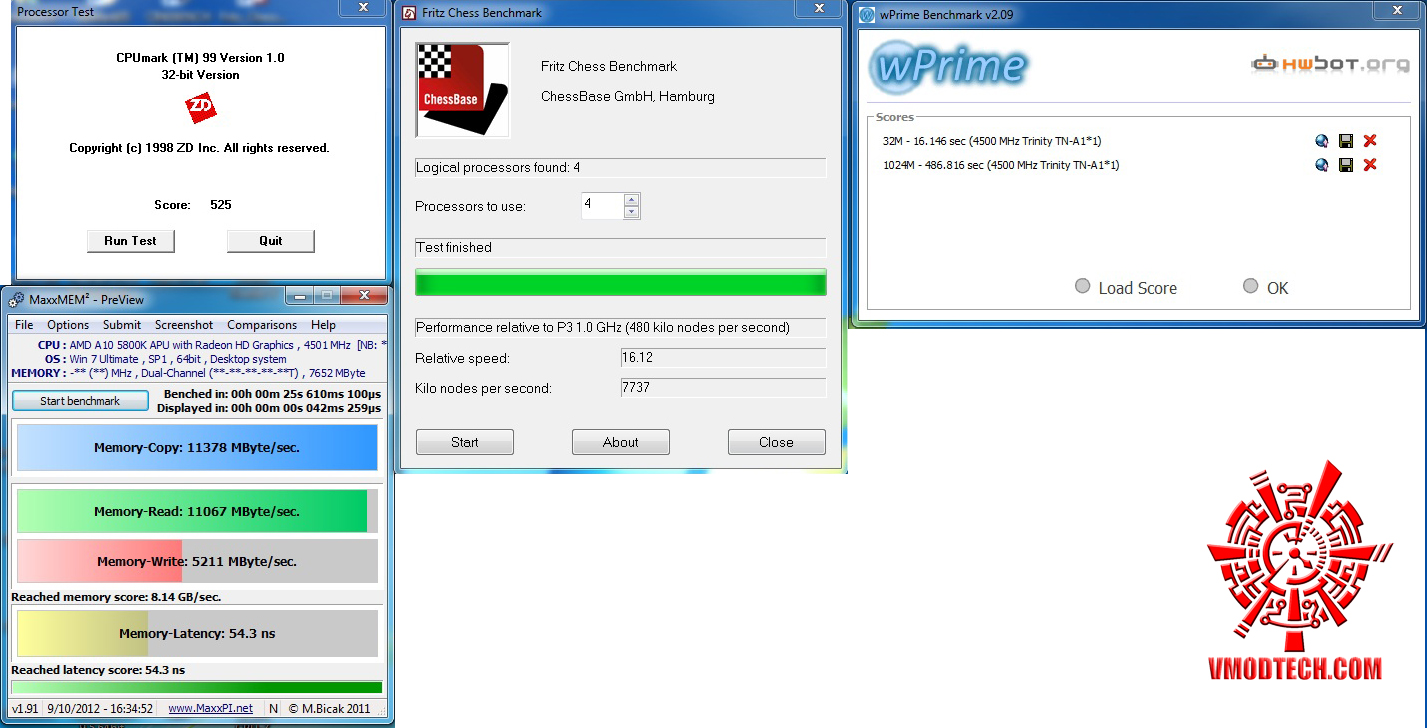The image size is (1427, 728).
Task: Click the 'Performance relative to P3 1.0 GHz' text
Action: click(x=603, y=328)
